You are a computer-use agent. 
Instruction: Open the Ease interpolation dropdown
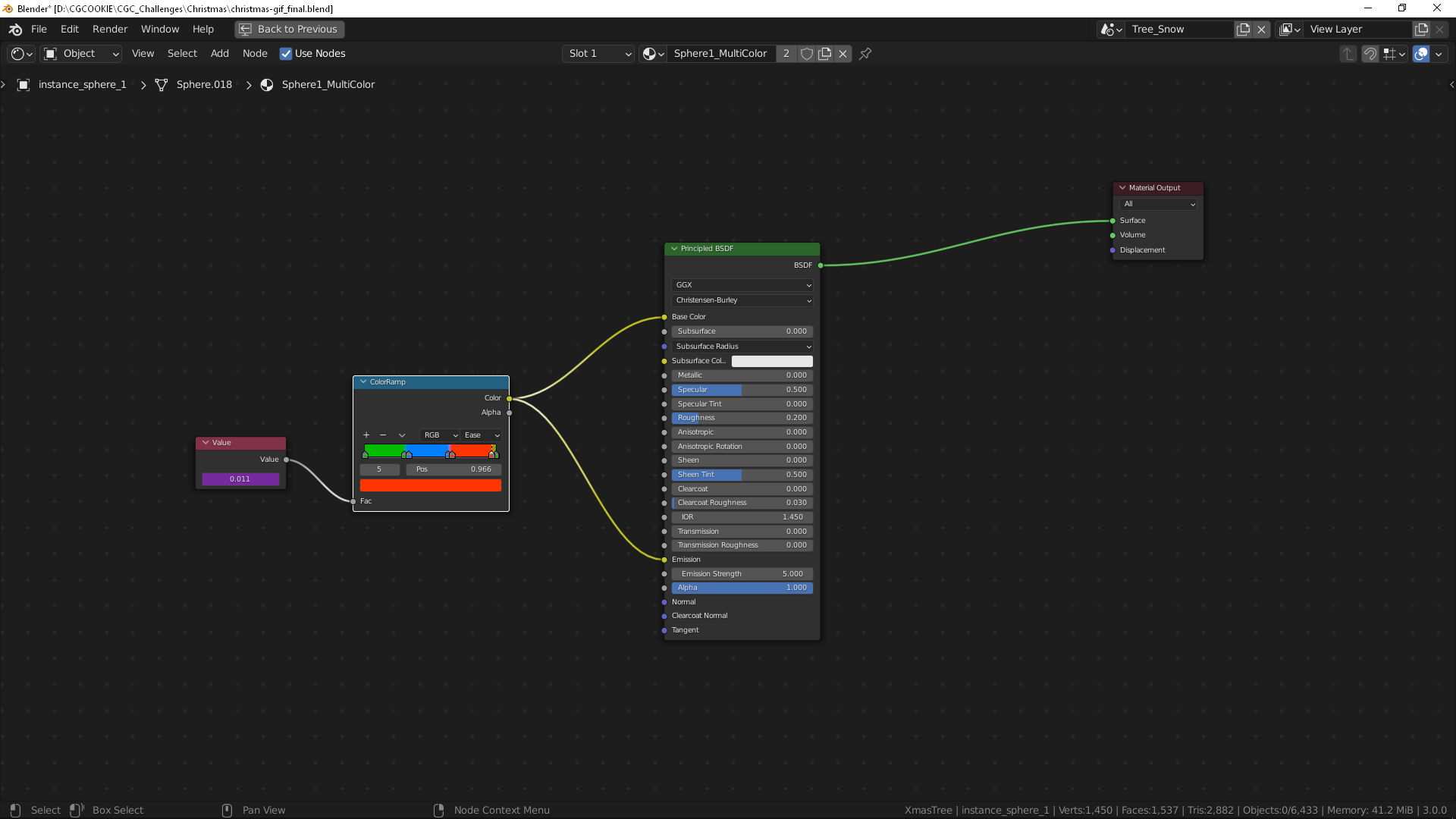482,435
